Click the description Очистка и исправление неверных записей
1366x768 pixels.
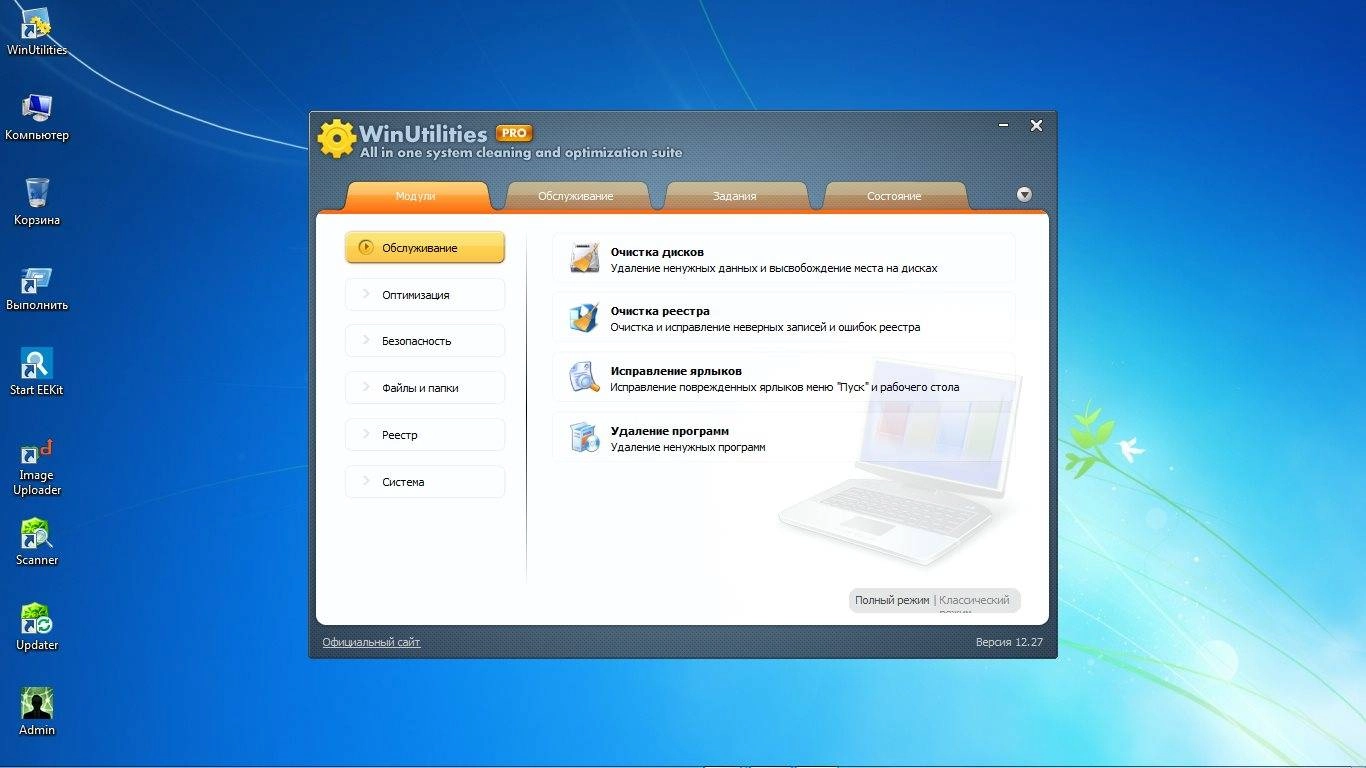pos(765,327)
